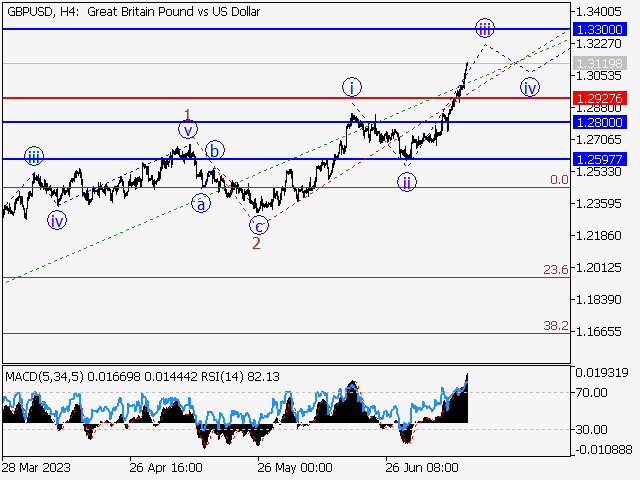Click the 1.32270 price axis value

(598, 43)
